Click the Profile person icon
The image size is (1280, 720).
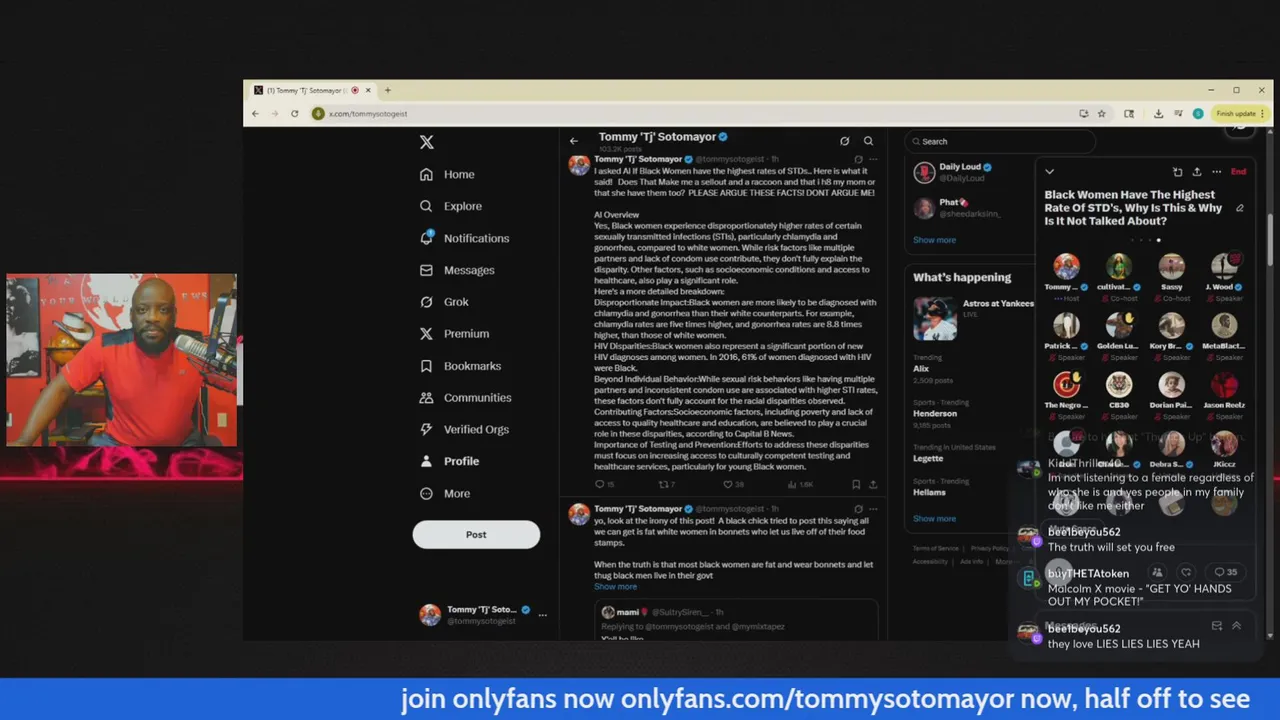426,461
